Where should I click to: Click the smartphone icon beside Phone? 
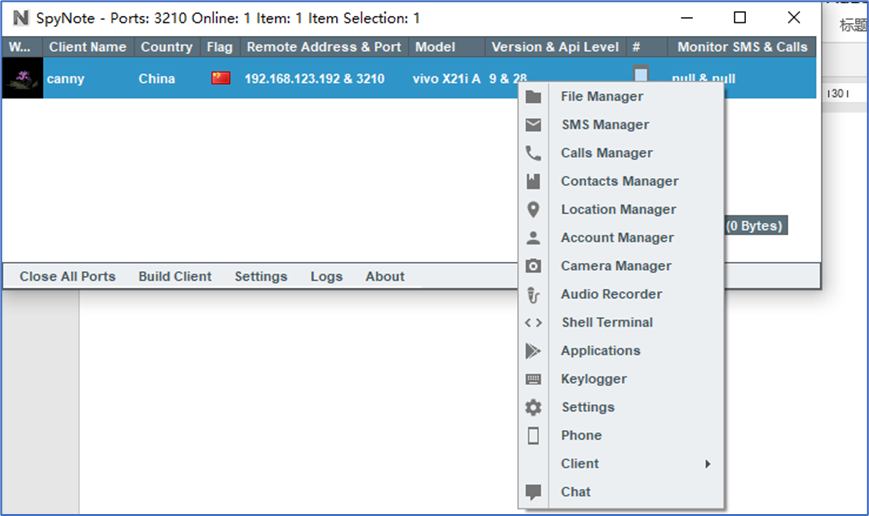point(533,436)
